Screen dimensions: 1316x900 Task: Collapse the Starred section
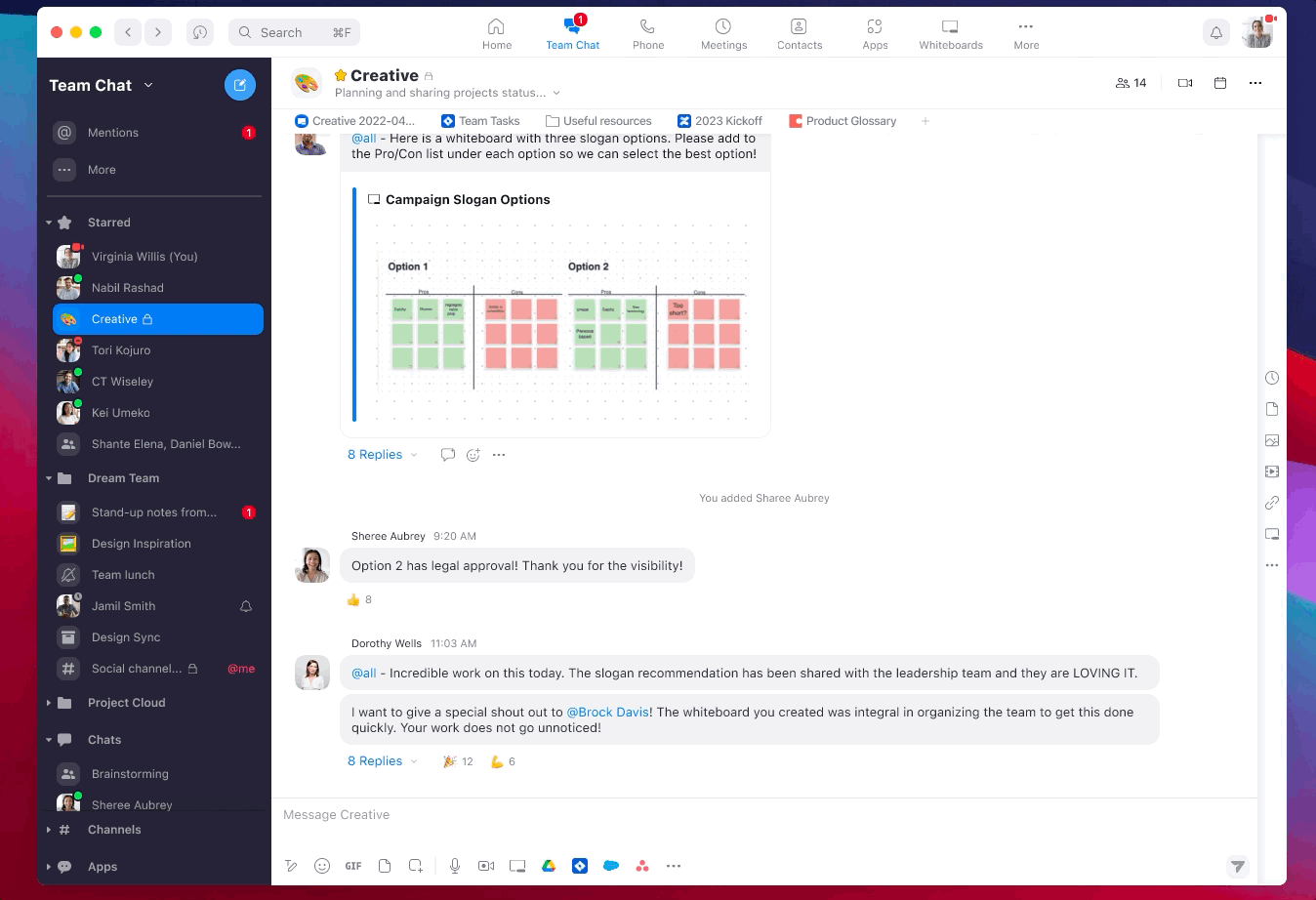pos(49,223)
